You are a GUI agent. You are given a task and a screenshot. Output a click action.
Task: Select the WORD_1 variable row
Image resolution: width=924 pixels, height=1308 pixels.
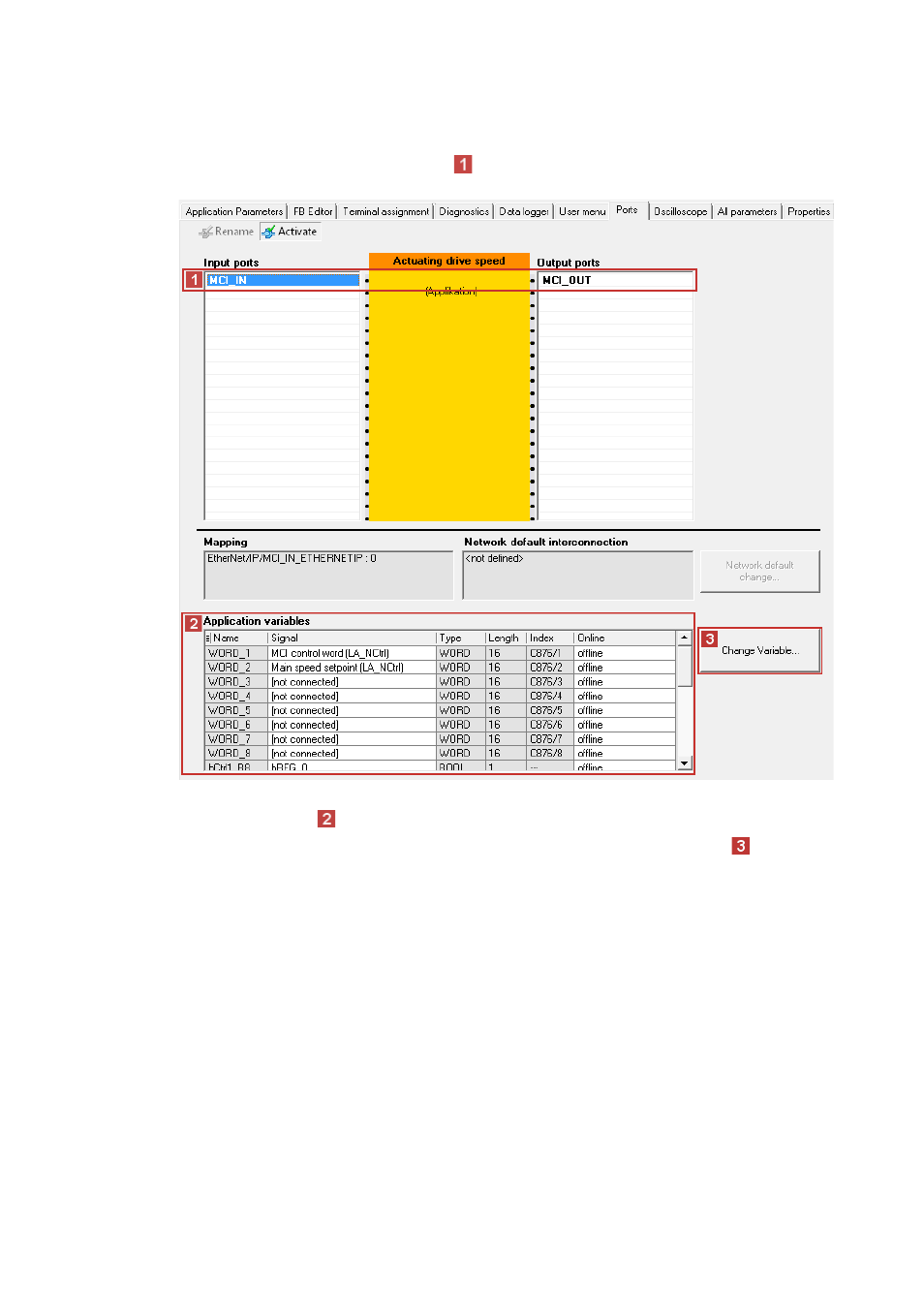[x=440, y=653]
